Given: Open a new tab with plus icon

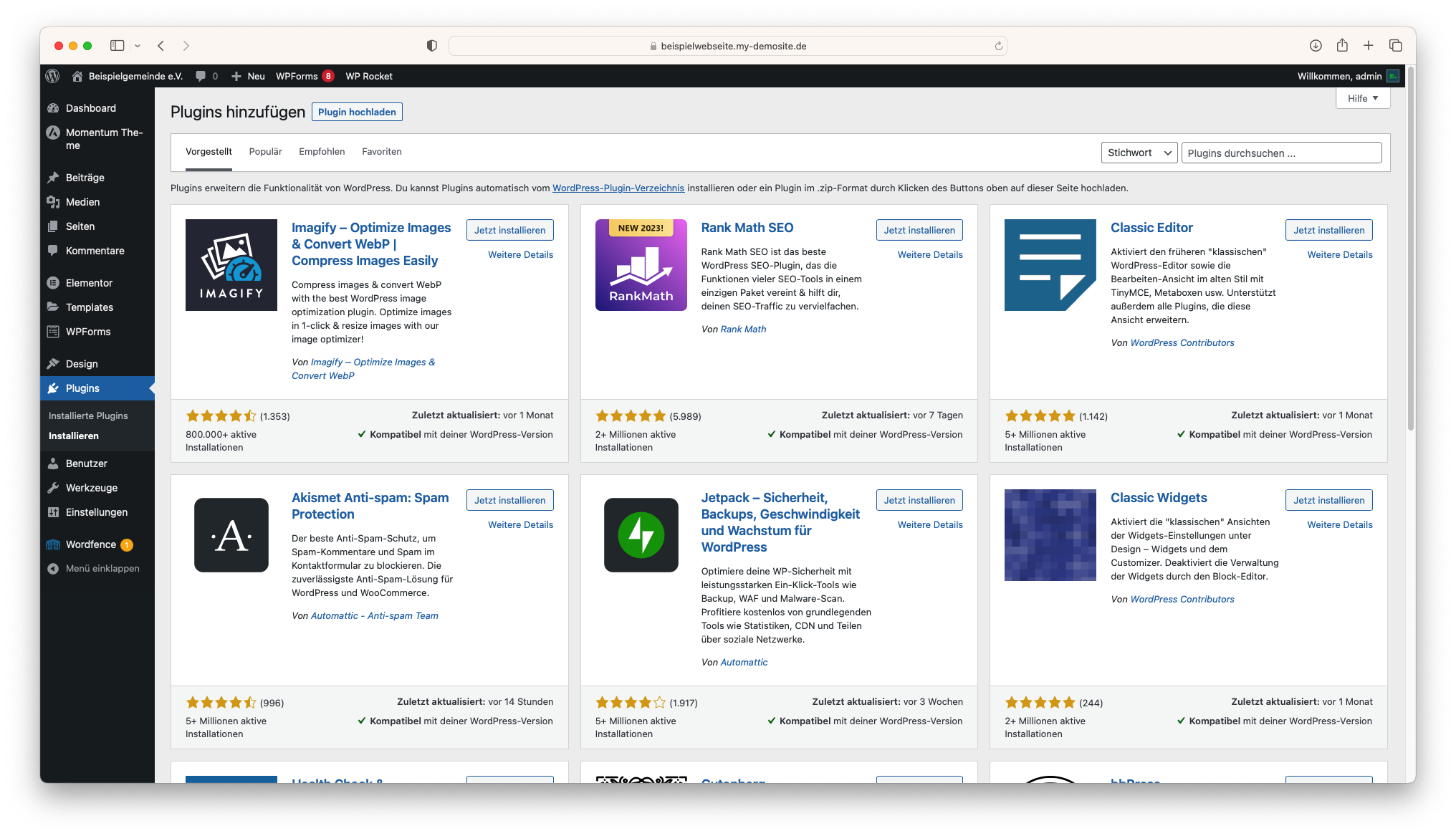Looking at the screenshot, I should (x=1369, y=46).
